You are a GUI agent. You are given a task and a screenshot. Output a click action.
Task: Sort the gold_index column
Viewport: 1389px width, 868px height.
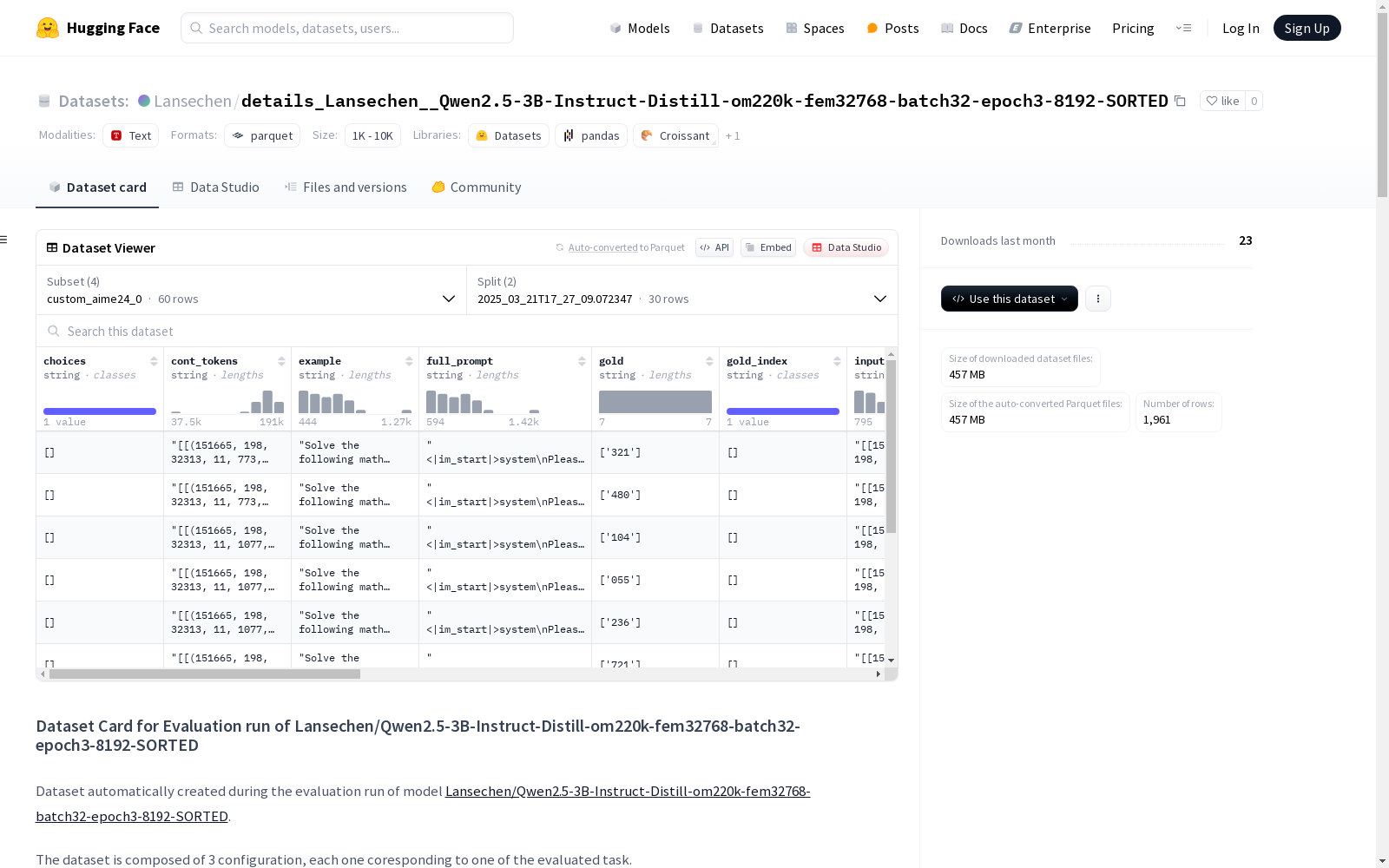coord(837,361)
